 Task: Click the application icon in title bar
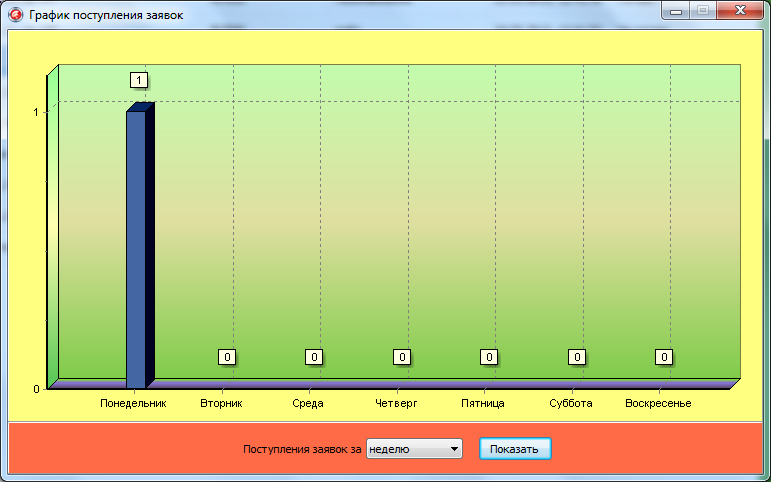[16, 15]
